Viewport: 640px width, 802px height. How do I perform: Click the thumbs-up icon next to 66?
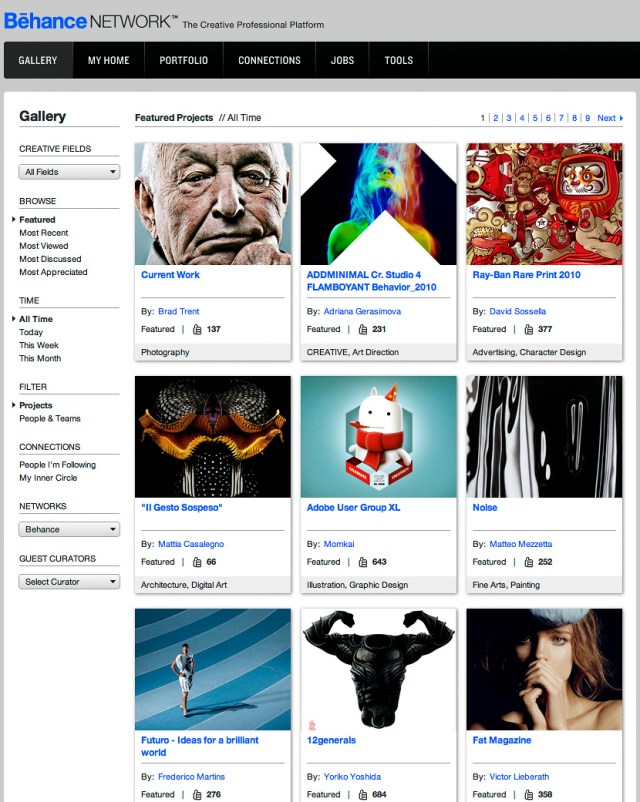coord(197,562)
